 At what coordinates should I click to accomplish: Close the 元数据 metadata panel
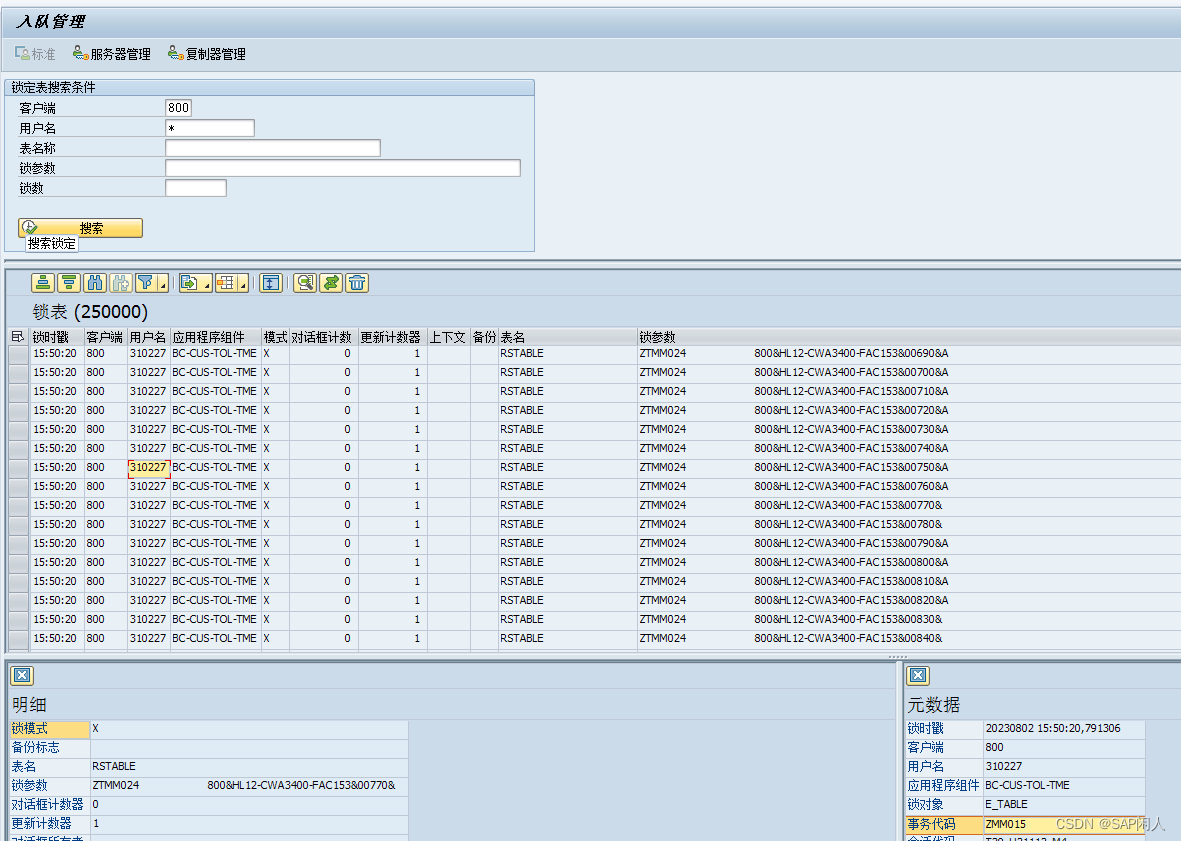tap(918, 675)
